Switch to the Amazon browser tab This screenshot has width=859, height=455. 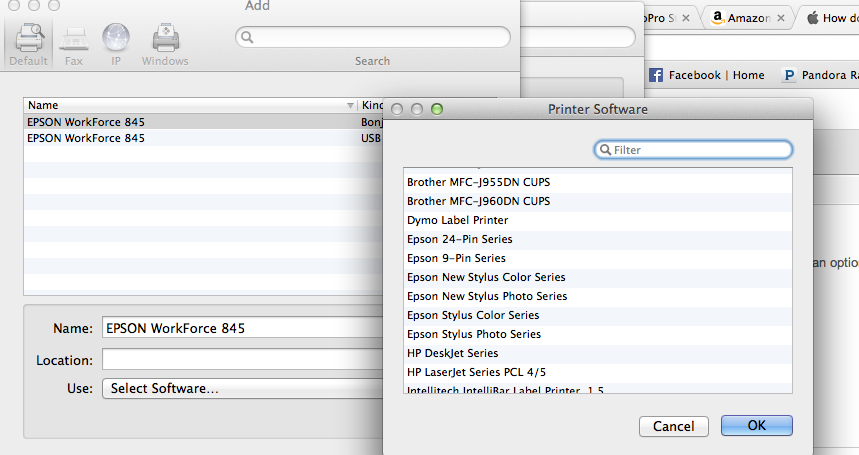746,18
